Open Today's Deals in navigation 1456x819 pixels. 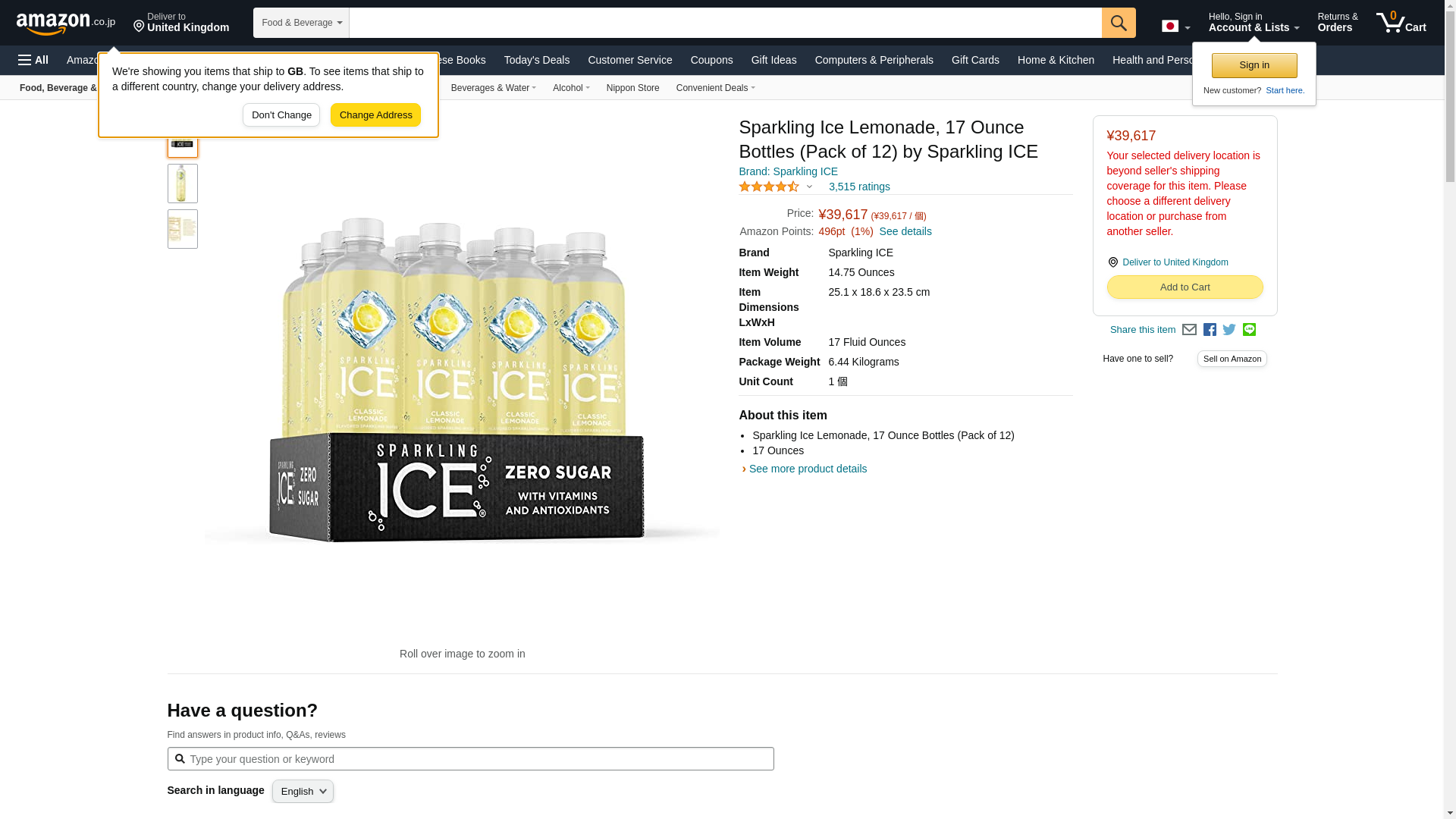tap(536, 60)
